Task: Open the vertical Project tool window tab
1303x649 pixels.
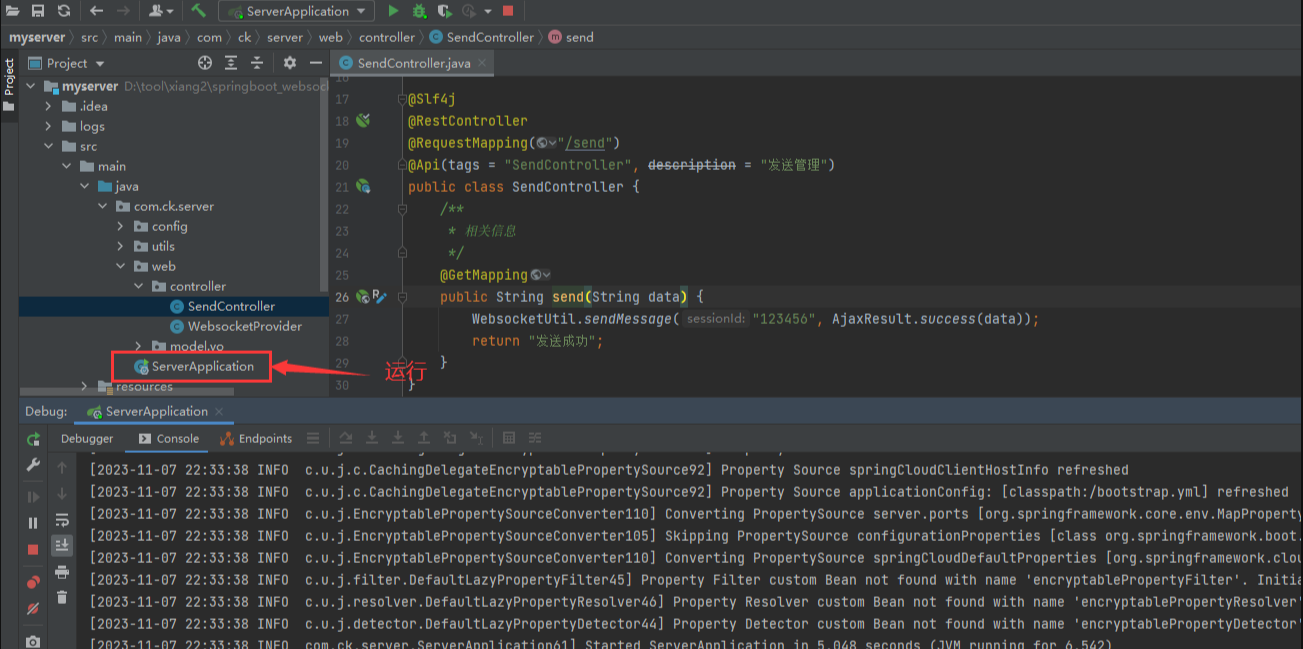Action: click(9, 84)
